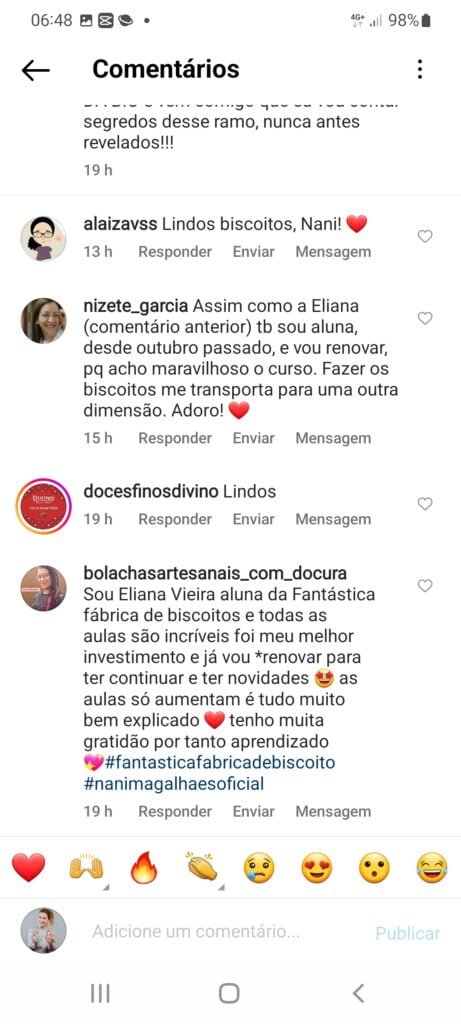
Task: Like the docesfinosdivino comment
Action: [x=425, y=504]
